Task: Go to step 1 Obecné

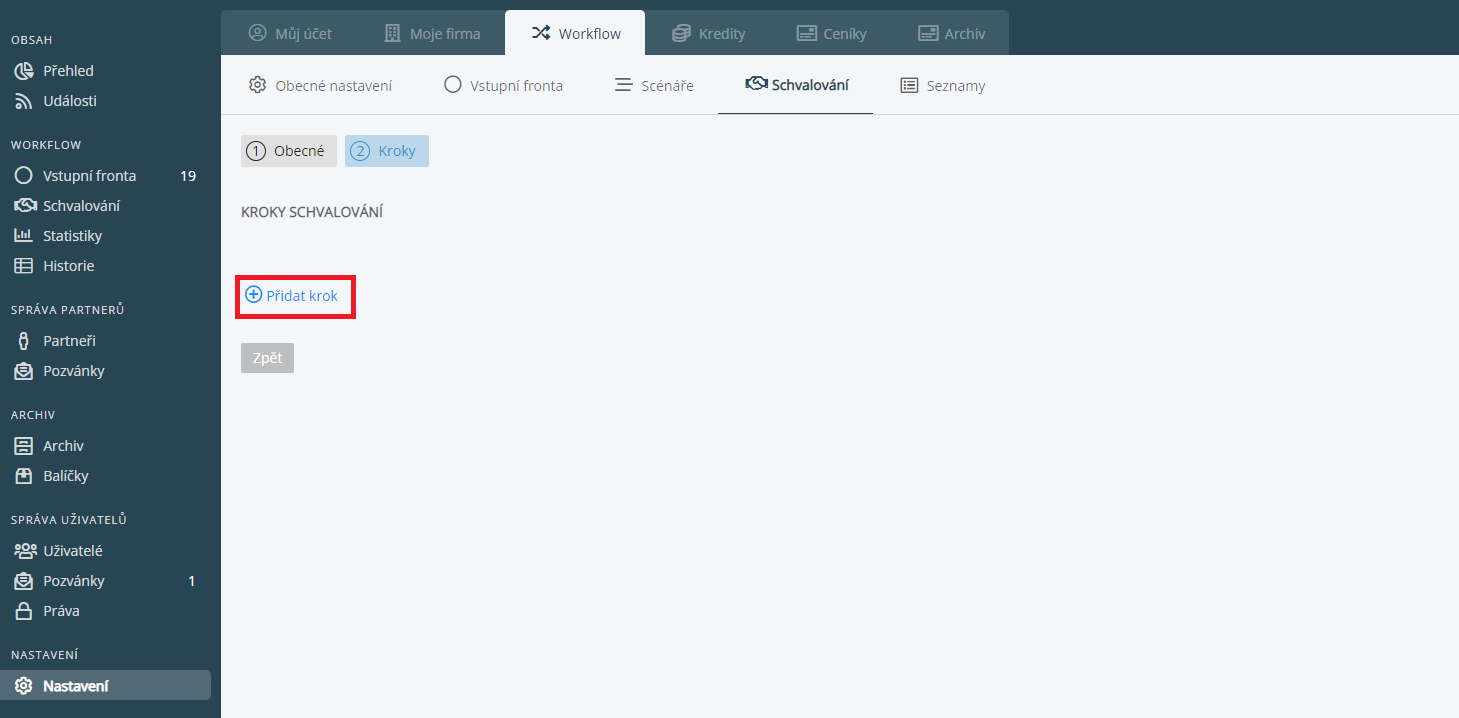Action: [288, 151]
